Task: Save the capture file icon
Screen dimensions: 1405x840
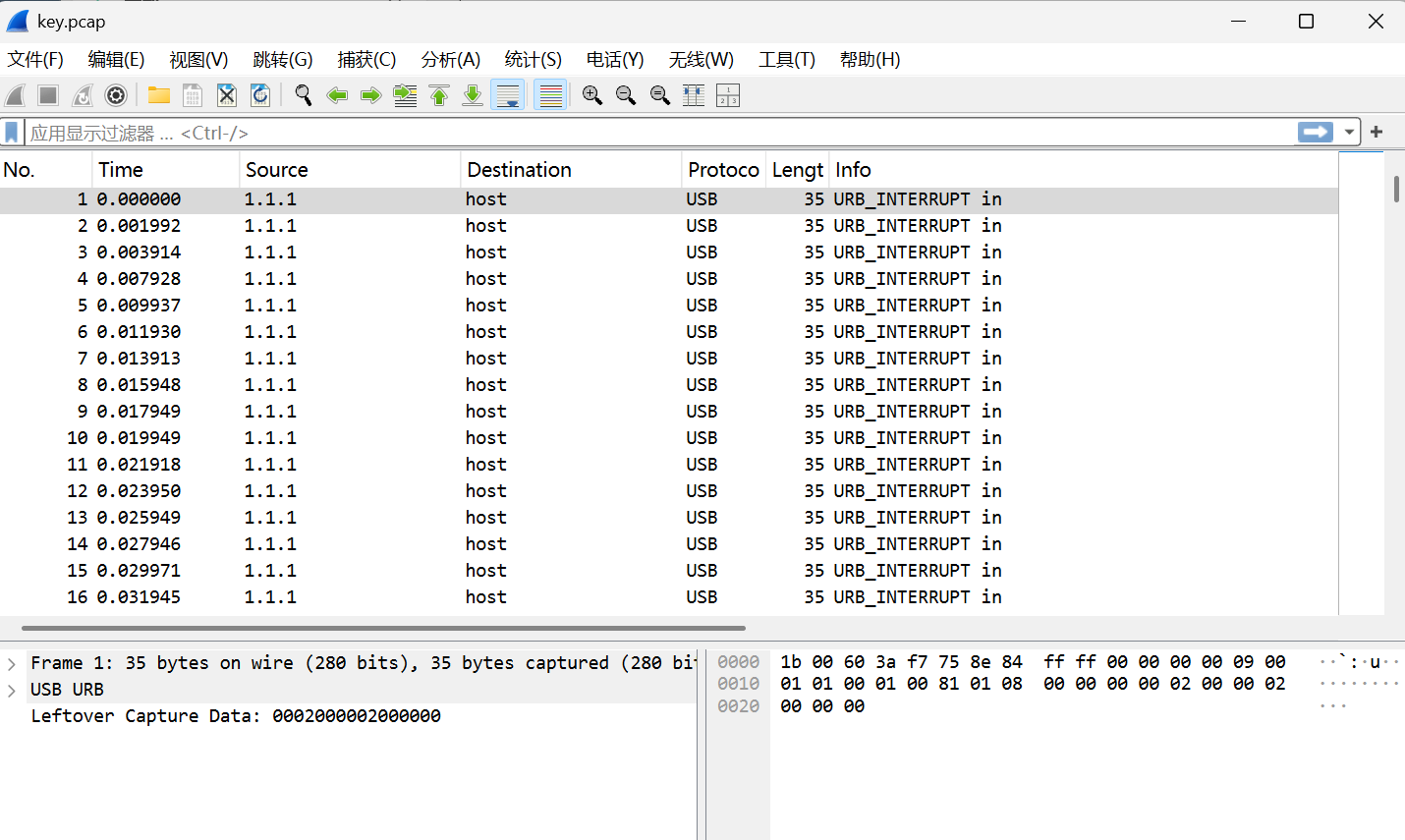Action: click(193, 95)
